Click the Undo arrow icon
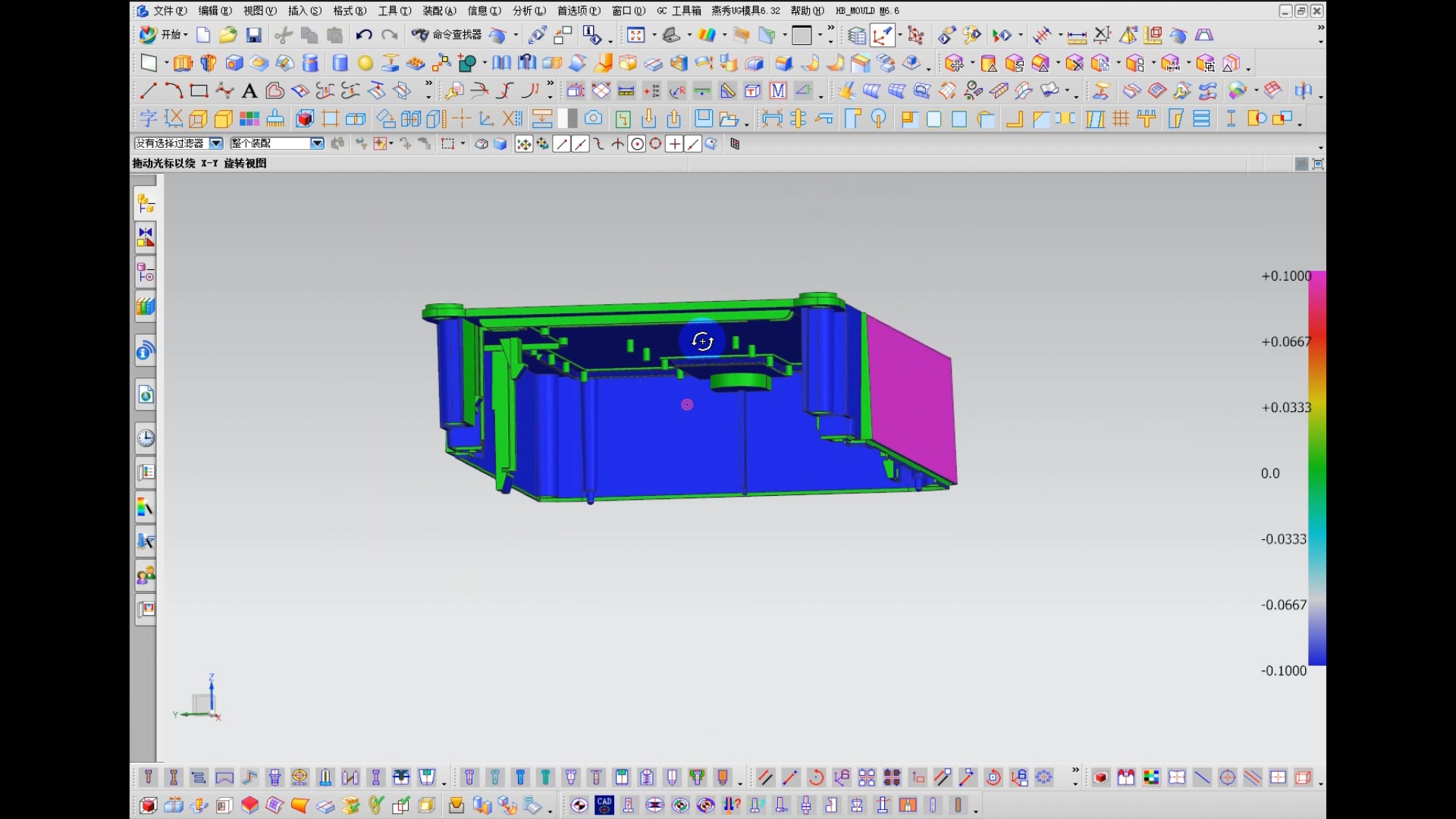The width and height of the screenshot is (1456, 819). click(363, 35)
